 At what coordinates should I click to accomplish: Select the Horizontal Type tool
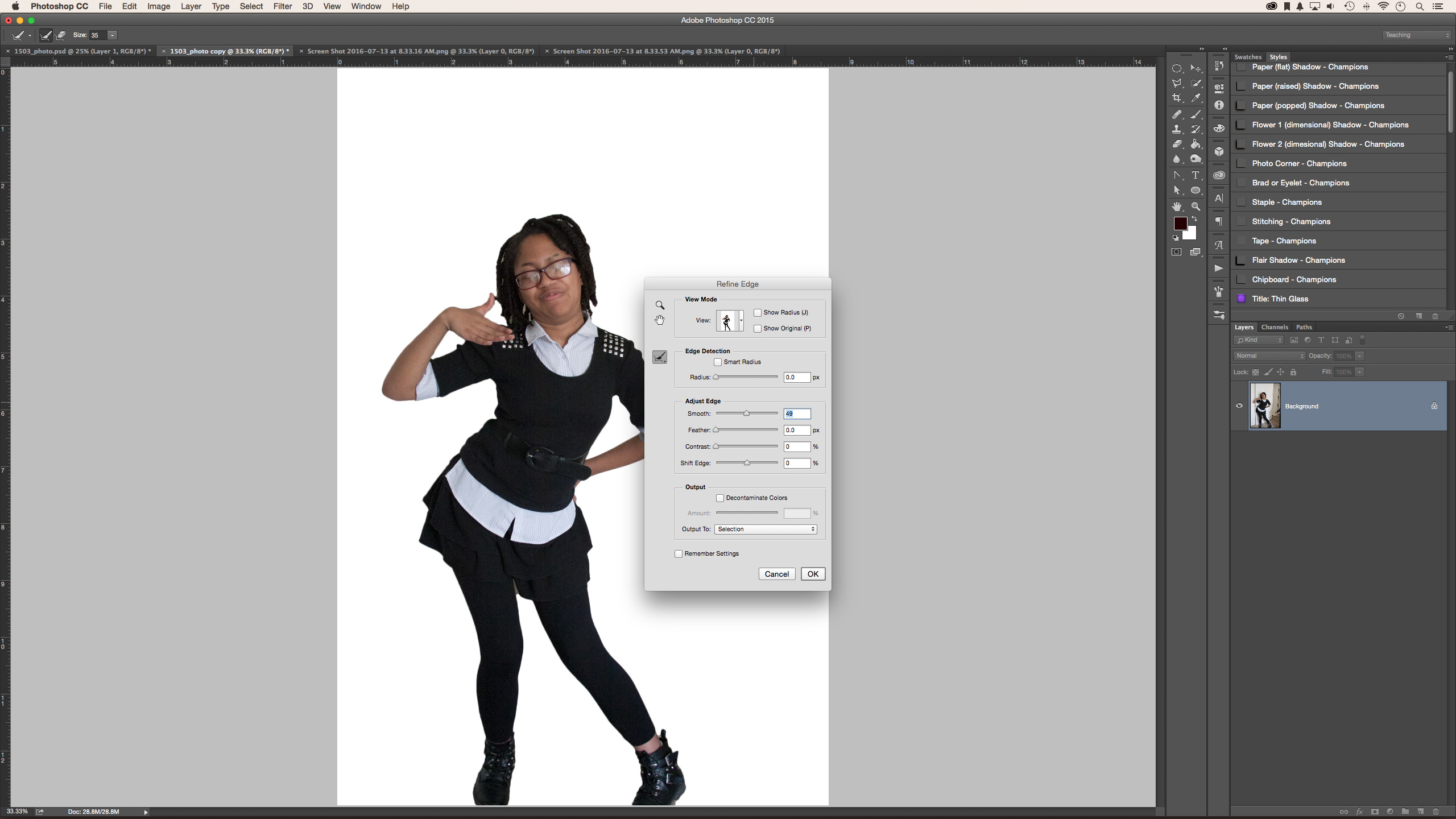1196,176
